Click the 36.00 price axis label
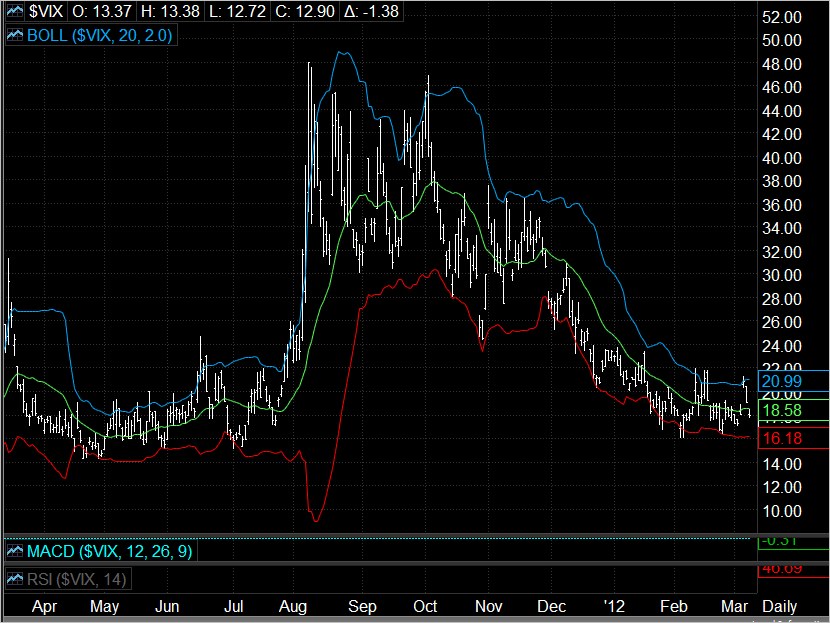The image size is (830, 623). pos(781,205)
